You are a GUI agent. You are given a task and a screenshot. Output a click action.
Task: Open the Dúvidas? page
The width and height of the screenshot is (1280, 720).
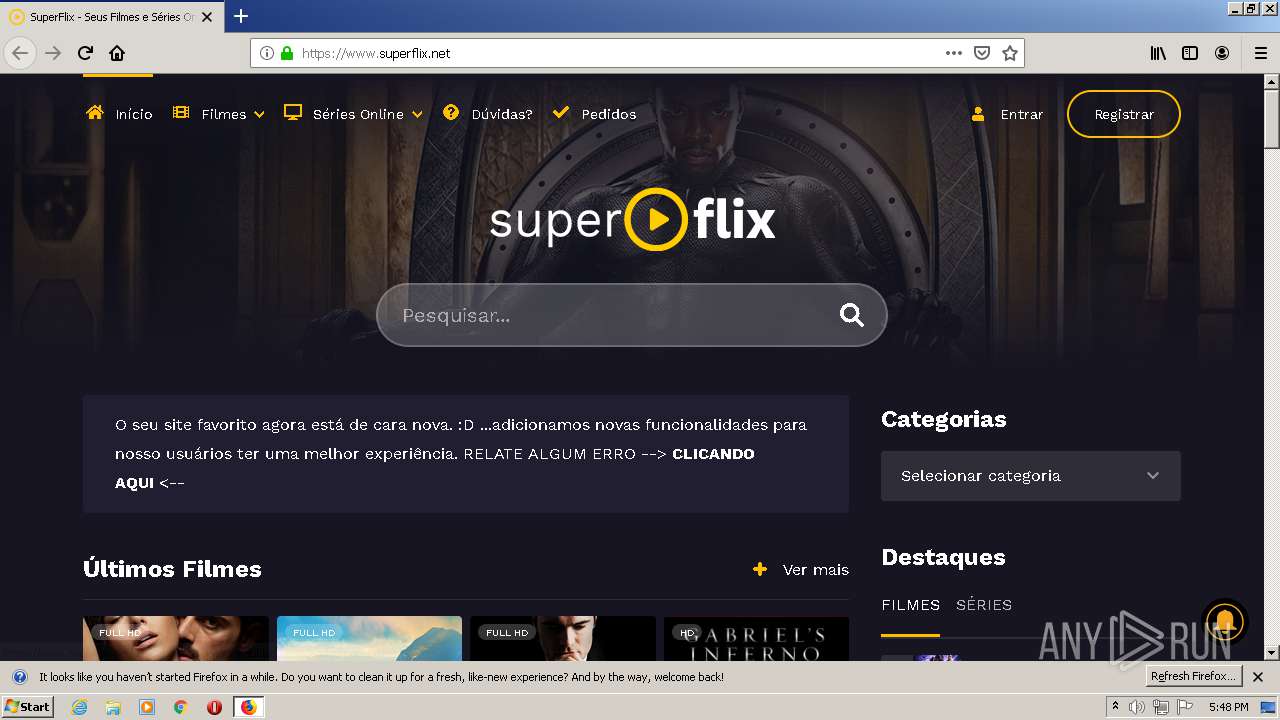click(x=488, y=114)
